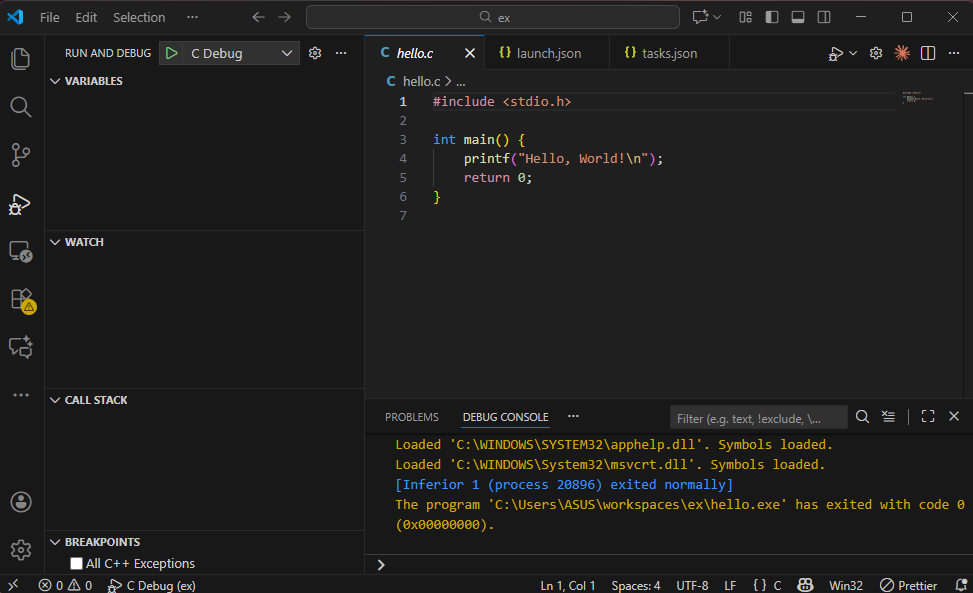Viewport: 973px width, 593px height.
Task: Toggle the panel visibility layout button
Action: click(798, 17)
